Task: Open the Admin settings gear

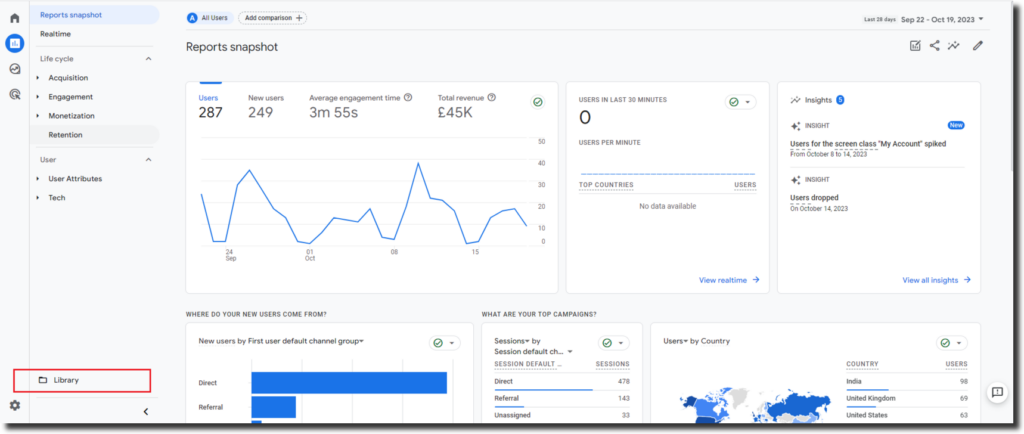Action: coord(15,405)
